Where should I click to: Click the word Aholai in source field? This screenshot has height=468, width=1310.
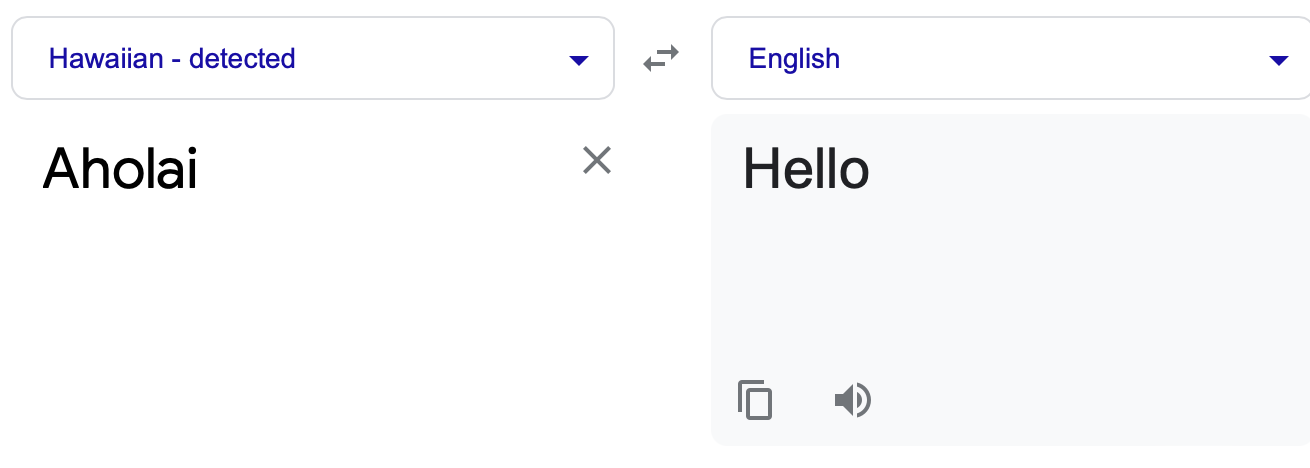[x=120, y=170]
